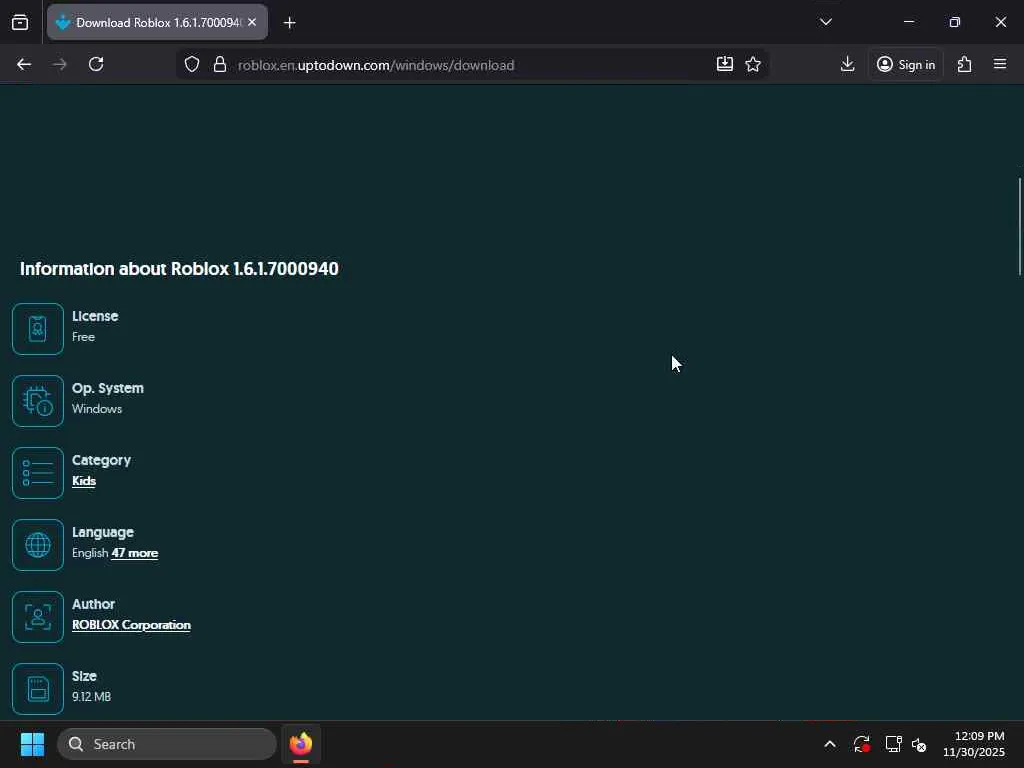View site security padlock information
The height and width of the screenshot is (768, 1024).
click(x=220, y=65)
